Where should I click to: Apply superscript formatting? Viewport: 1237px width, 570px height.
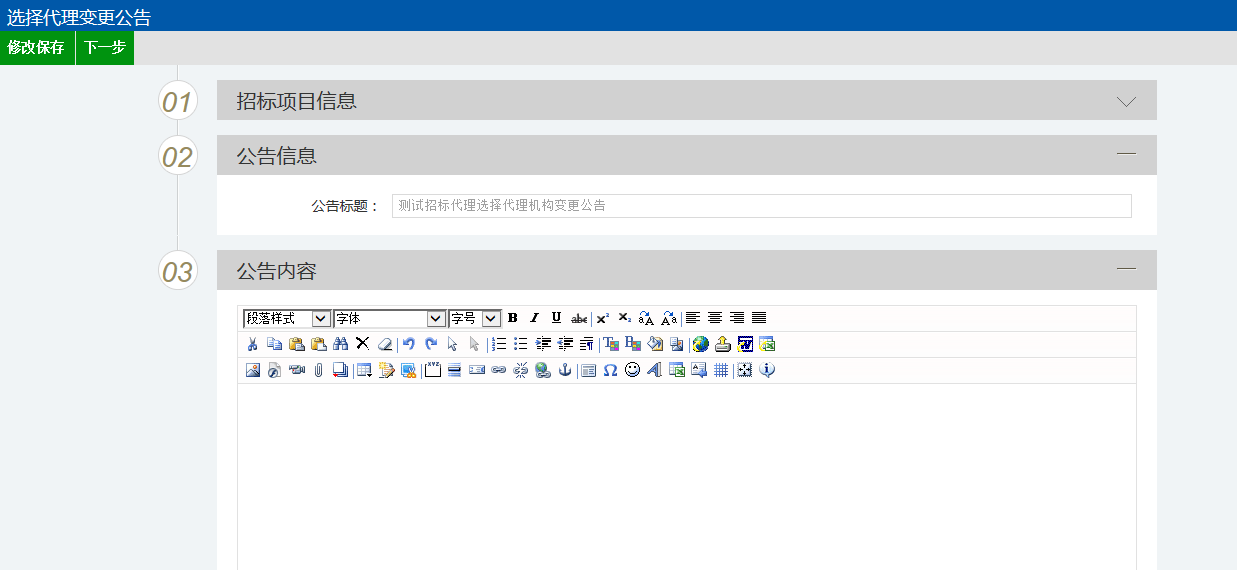(x=603, y=318)
